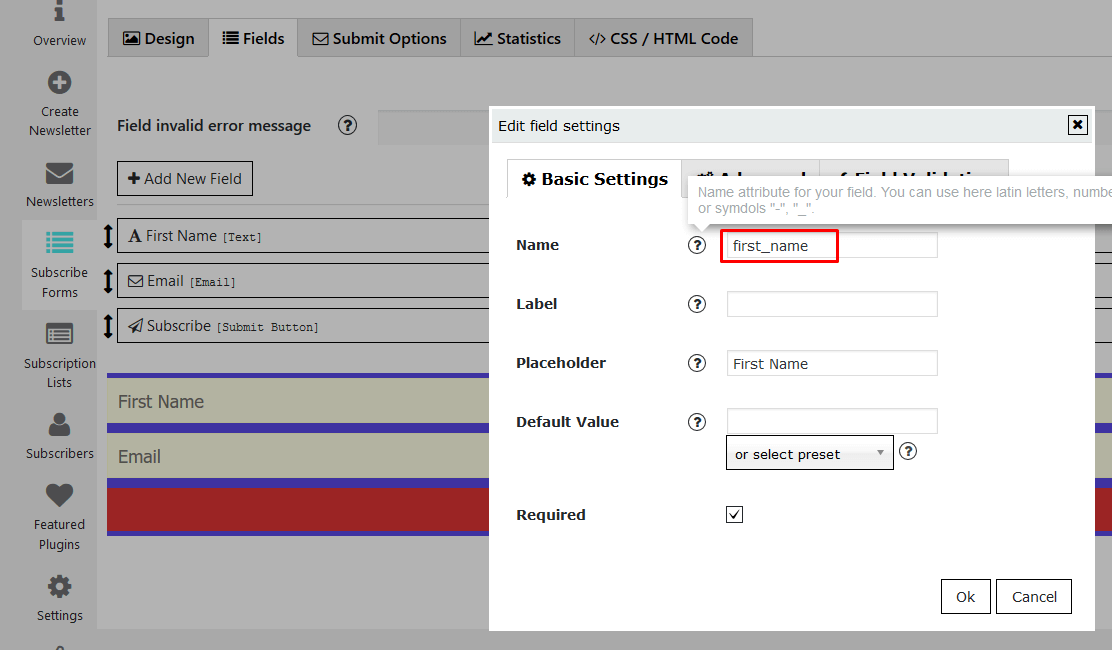Click the help icon for Default Value setting
Image resolution: width=1112 pixels, height=650 pixels.
[697, 422]
